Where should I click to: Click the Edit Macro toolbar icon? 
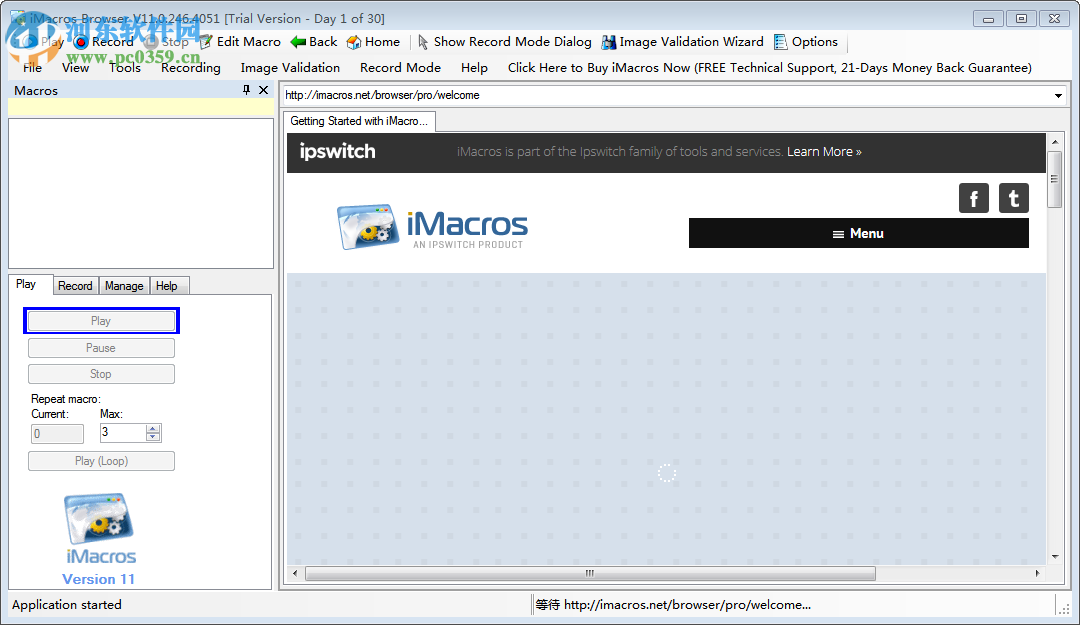point(206,42)
